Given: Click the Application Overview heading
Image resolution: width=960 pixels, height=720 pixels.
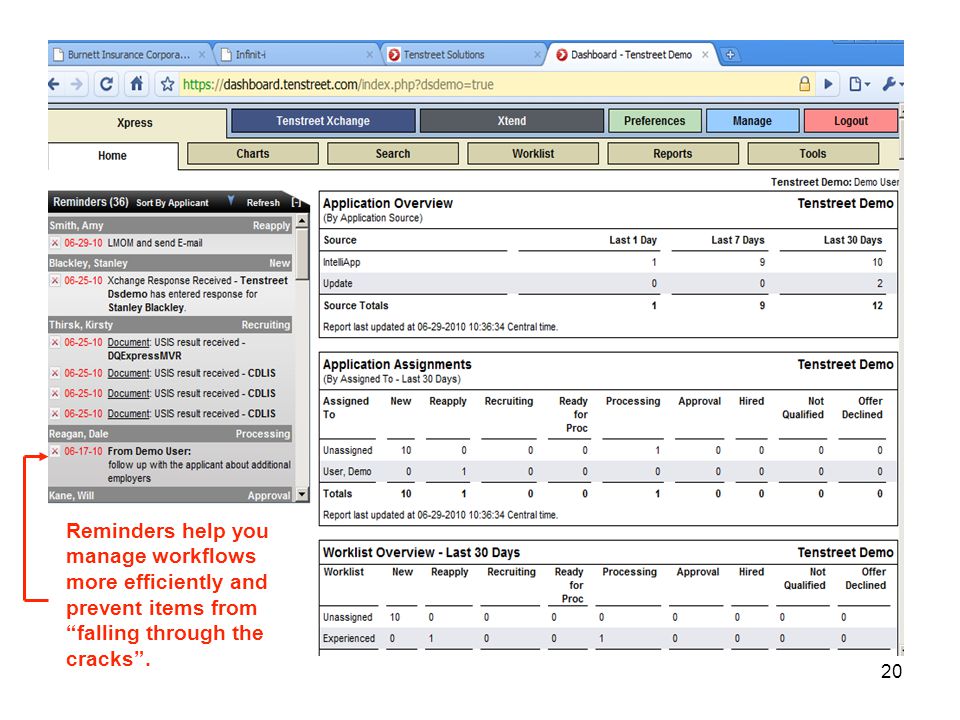Looking at the screenshot, I should (x=388, y=203).
